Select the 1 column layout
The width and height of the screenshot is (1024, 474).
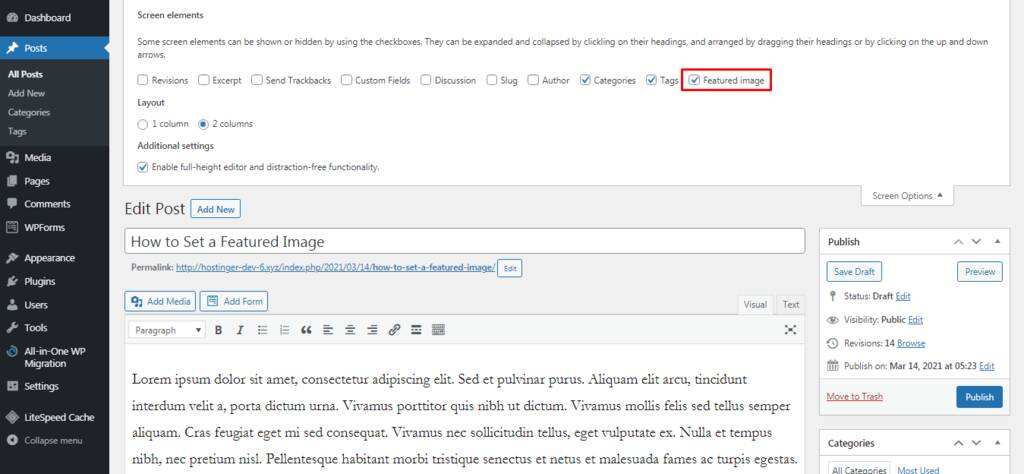tap(143, 124)
